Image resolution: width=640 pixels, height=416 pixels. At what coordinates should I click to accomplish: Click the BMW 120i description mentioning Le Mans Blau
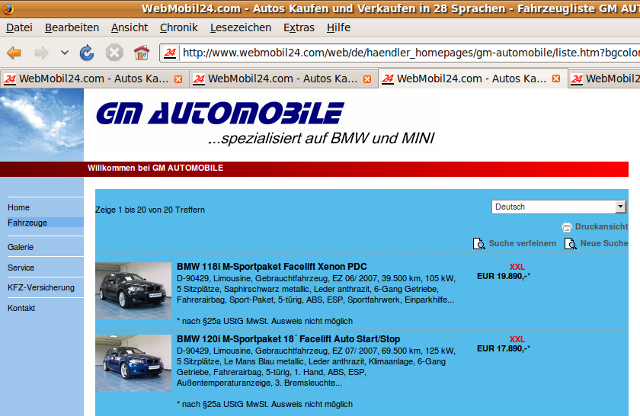click(x=316, y=367)
